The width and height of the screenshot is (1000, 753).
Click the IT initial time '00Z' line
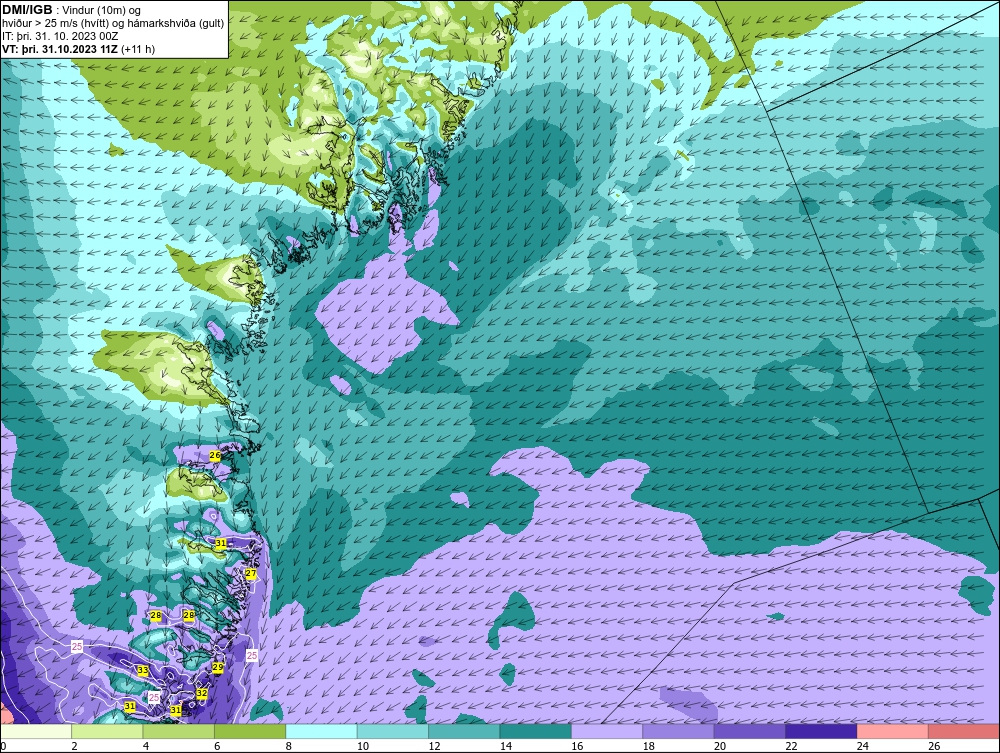tap(60, 36)
